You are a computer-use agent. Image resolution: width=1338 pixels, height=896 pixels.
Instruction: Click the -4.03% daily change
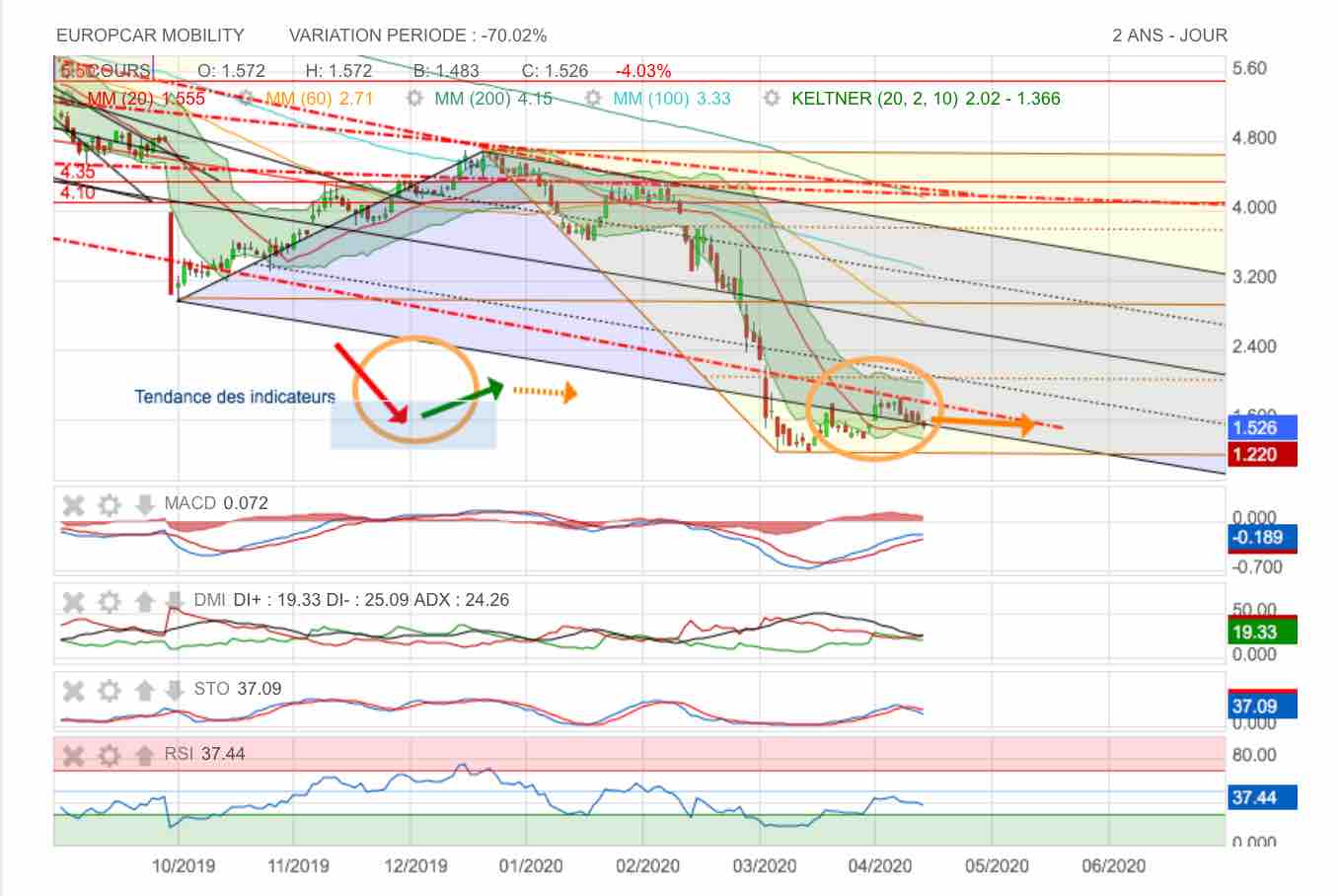(643, 71)
